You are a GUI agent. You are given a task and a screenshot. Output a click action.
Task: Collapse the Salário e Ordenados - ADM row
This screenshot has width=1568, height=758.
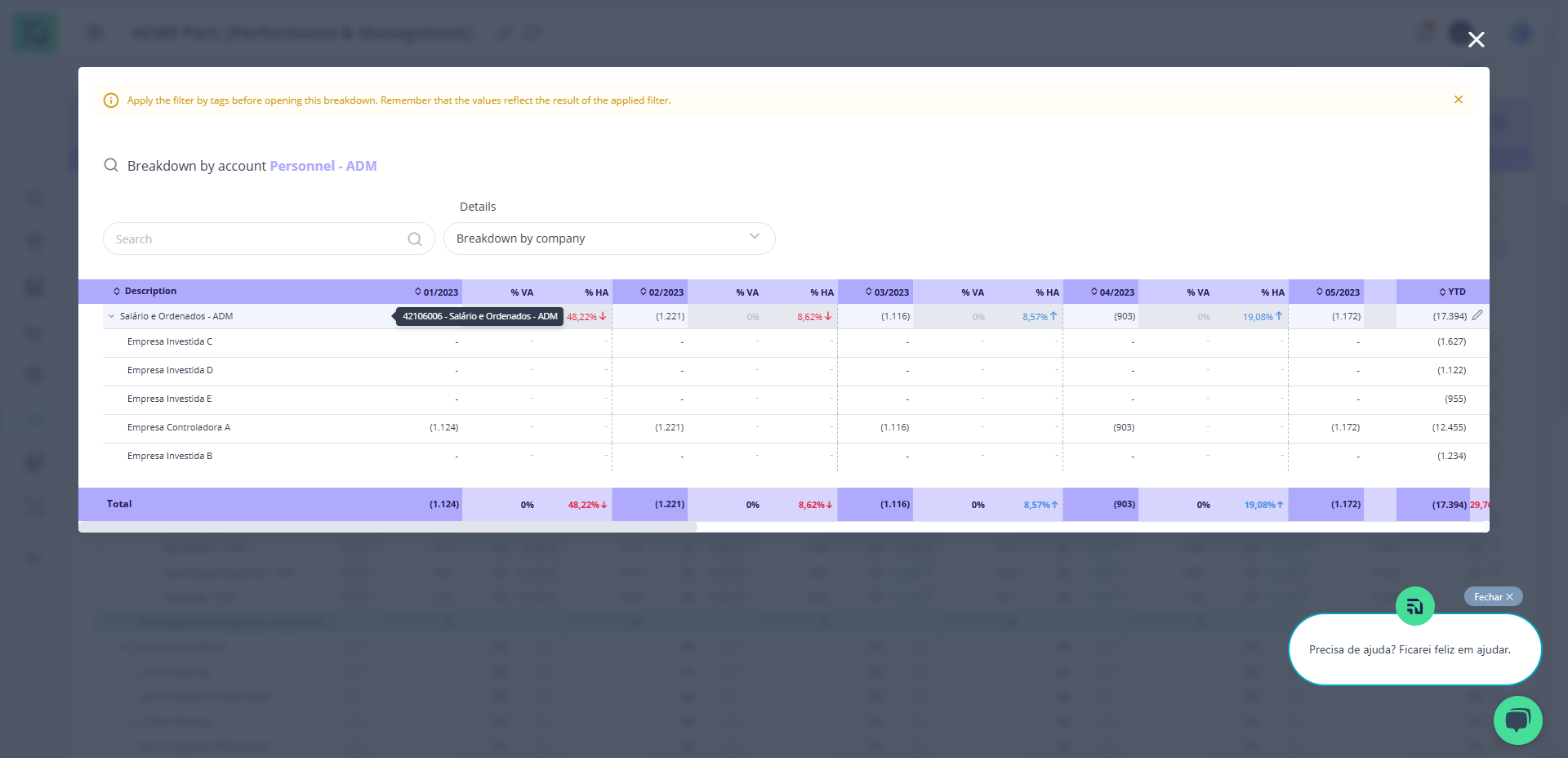coord(112,316)
